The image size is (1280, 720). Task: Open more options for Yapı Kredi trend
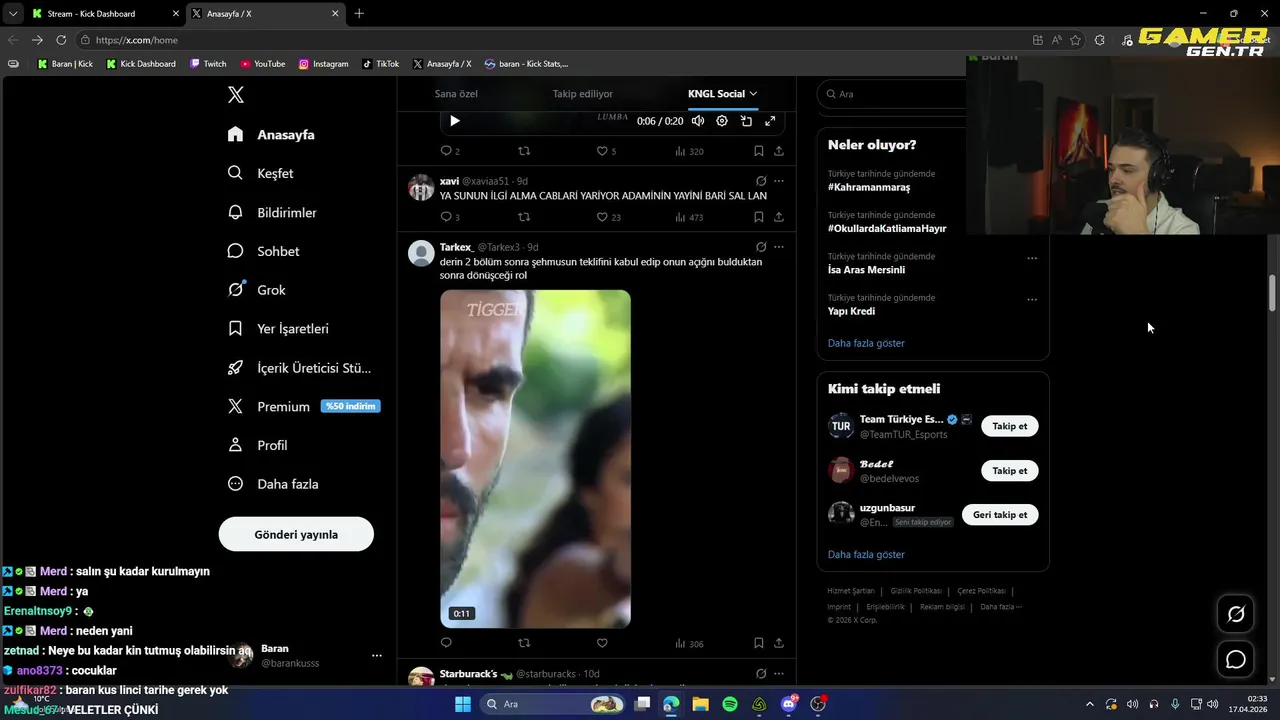1032,299
